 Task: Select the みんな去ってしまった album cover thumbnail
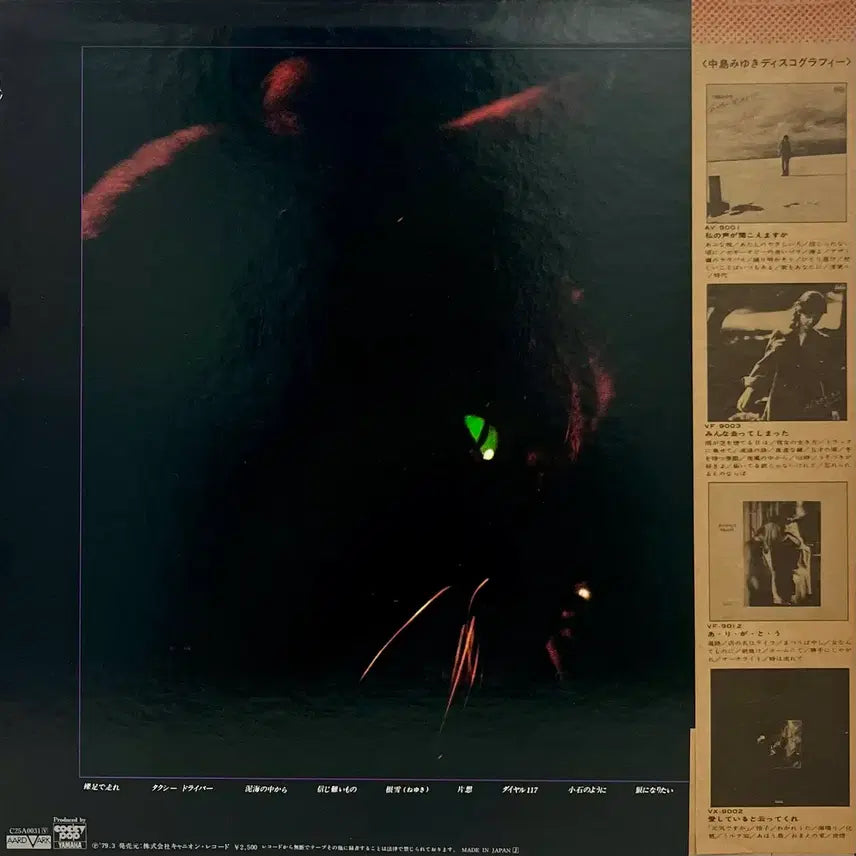tap(776, 352)
